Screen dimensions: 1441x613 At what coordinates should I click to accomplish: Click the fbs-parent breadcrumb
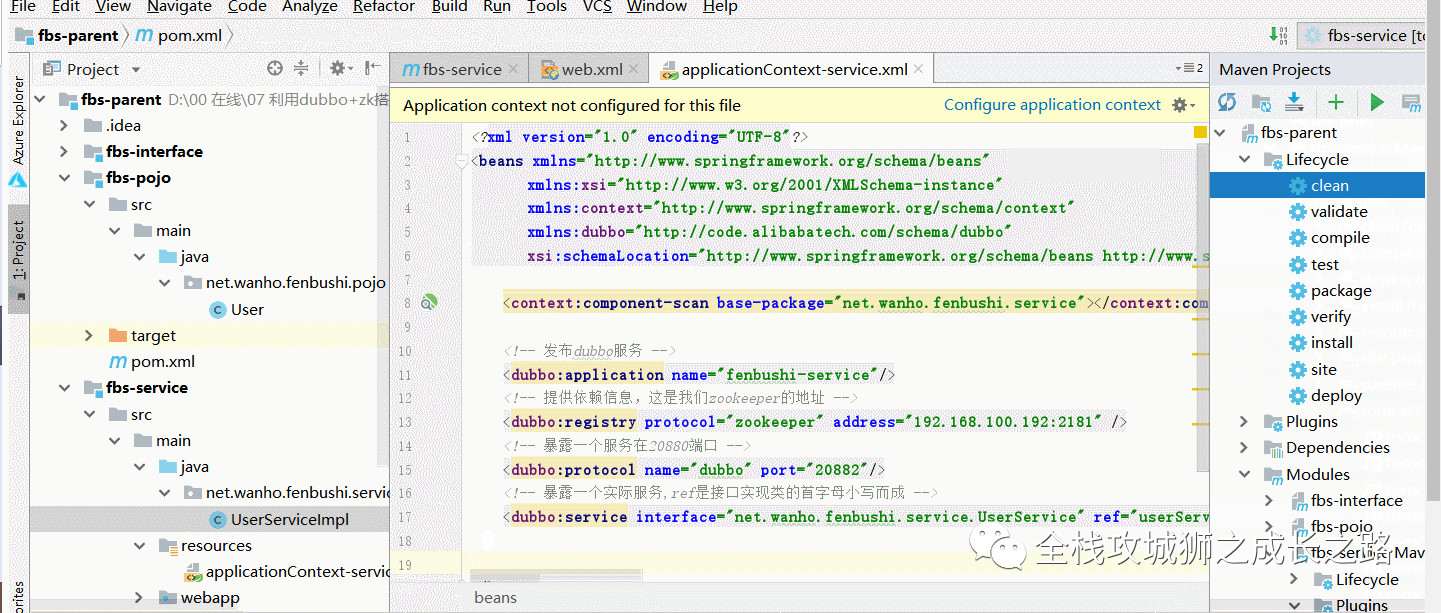click(67, 36)
